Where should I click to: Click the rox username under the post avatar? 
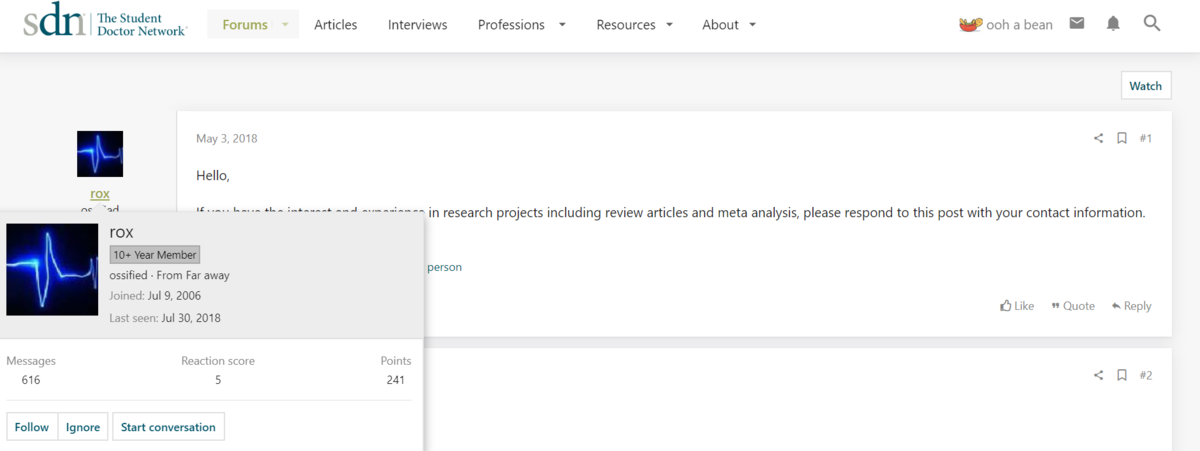[100, 194]
